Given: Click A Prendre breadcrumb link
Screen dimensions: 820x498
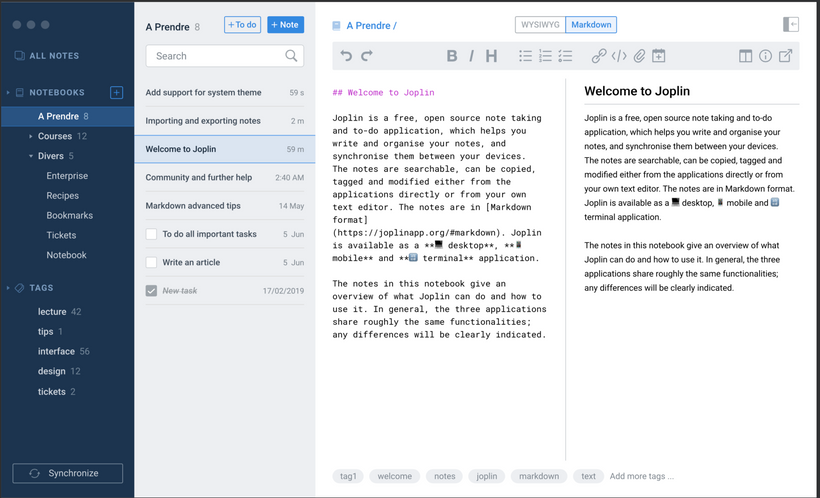Looking at the screenshot, I should pyautogui.click(x=371, y=26).
